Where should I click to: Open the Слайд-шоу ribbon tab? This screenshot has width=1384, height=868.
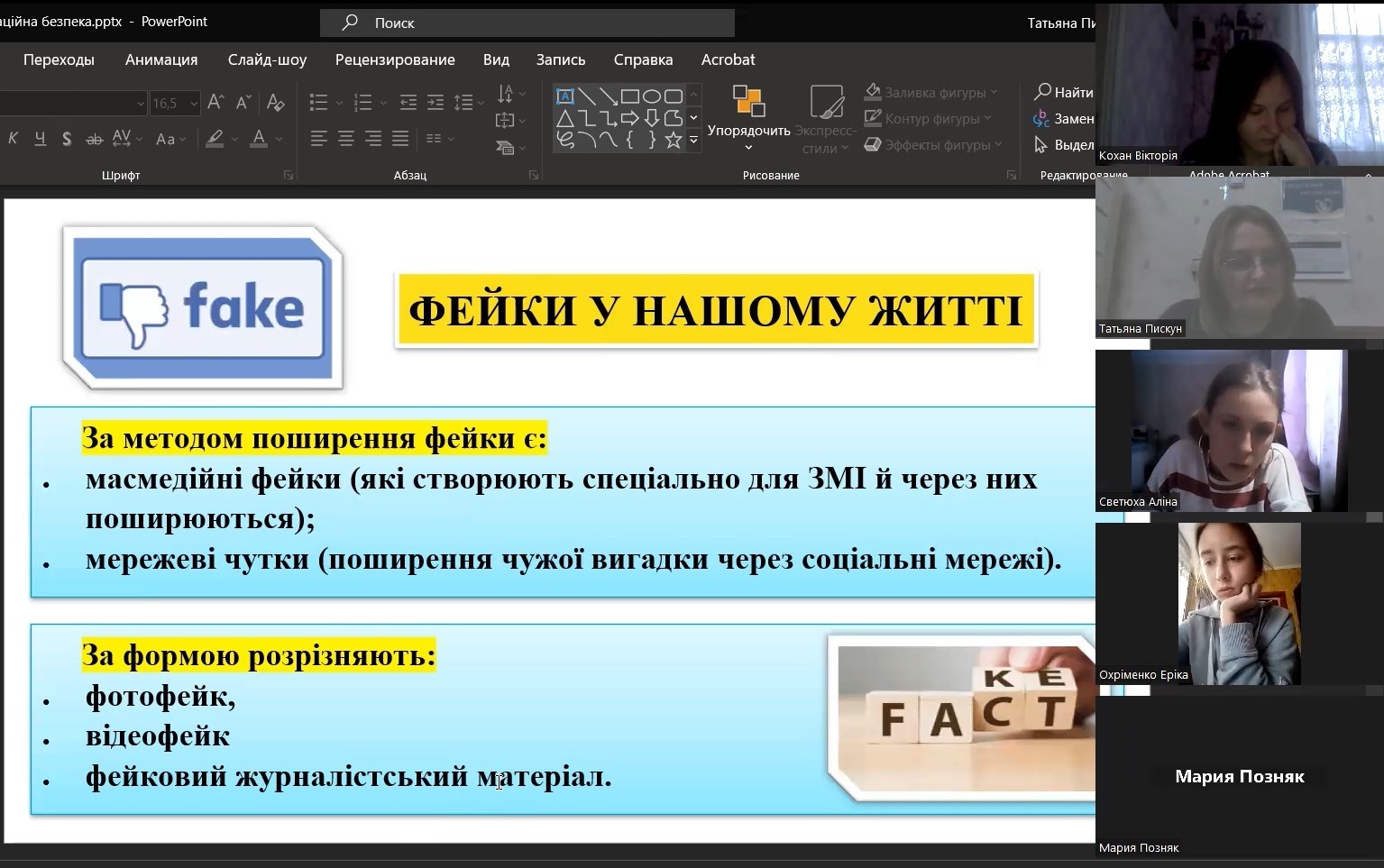pyautogui.click(x=267, y=59)
